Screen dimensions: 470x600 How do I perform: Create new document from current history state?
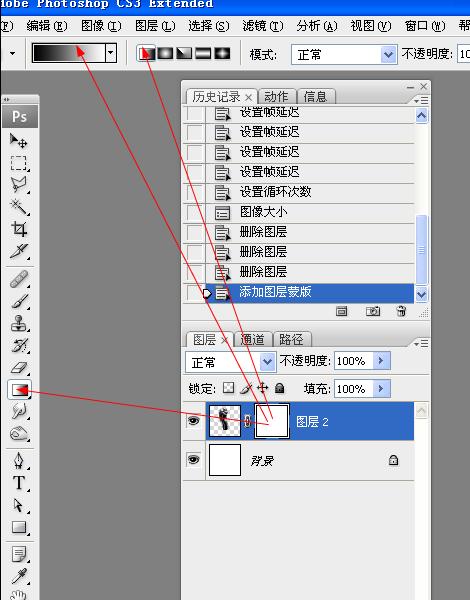[x=341, y=311]
